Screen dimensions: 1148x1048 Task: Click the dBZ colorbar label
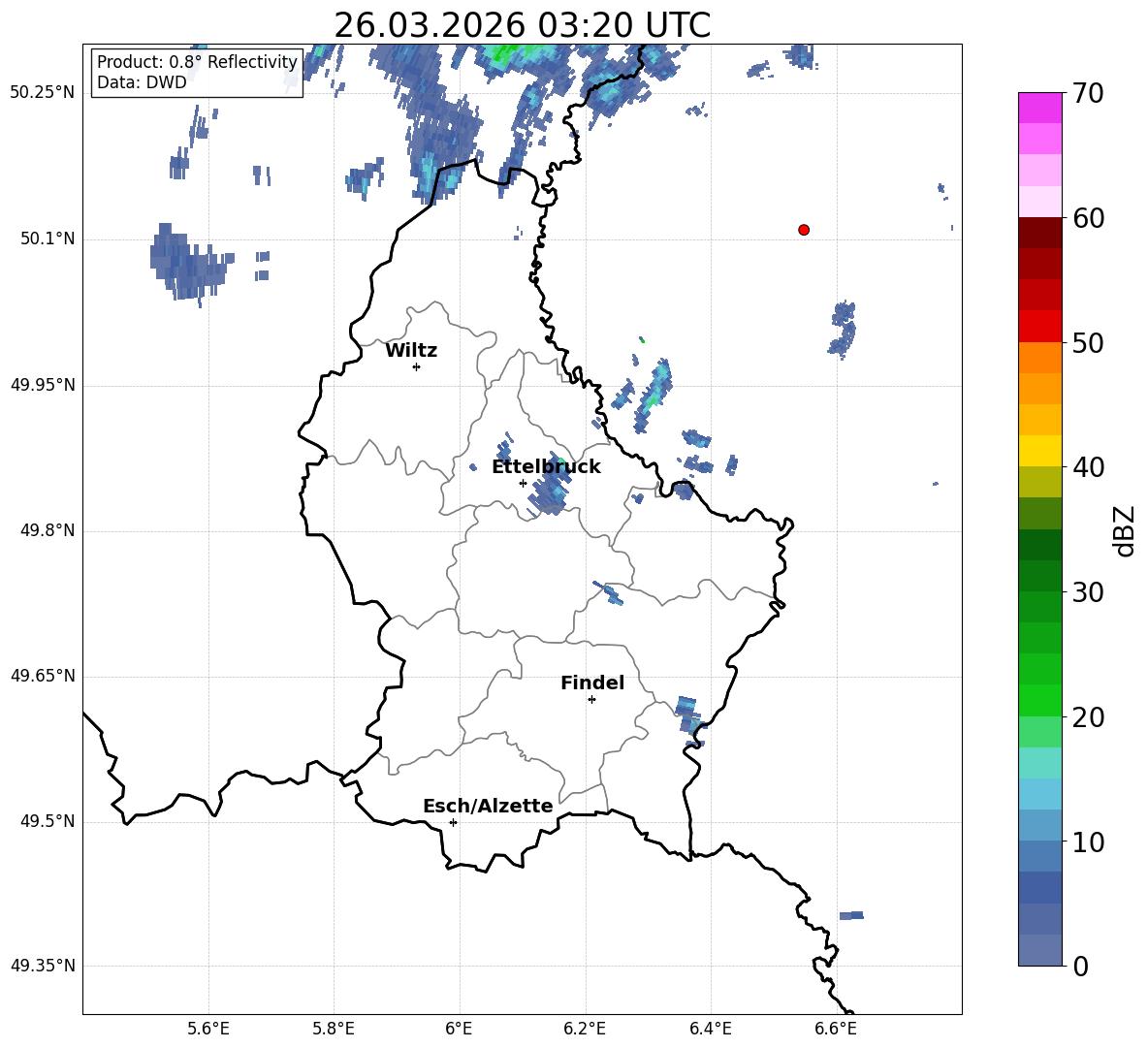coord(1124,530)
